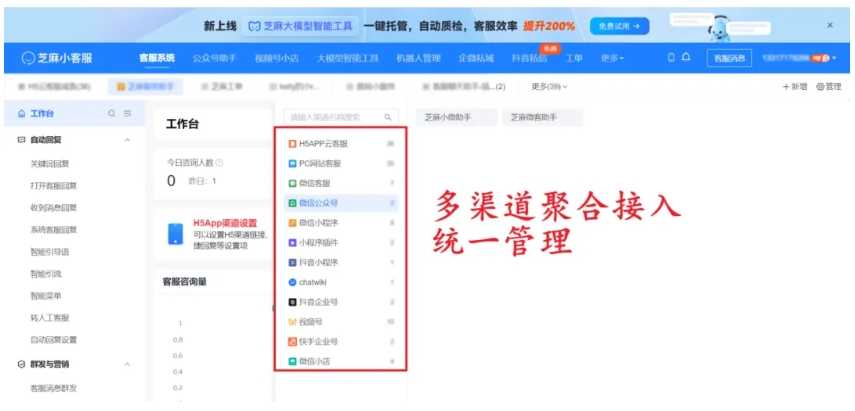Screen dimensions: 855x411
Task: Click the 微信小店 channel icon
Action: point(292,361)
